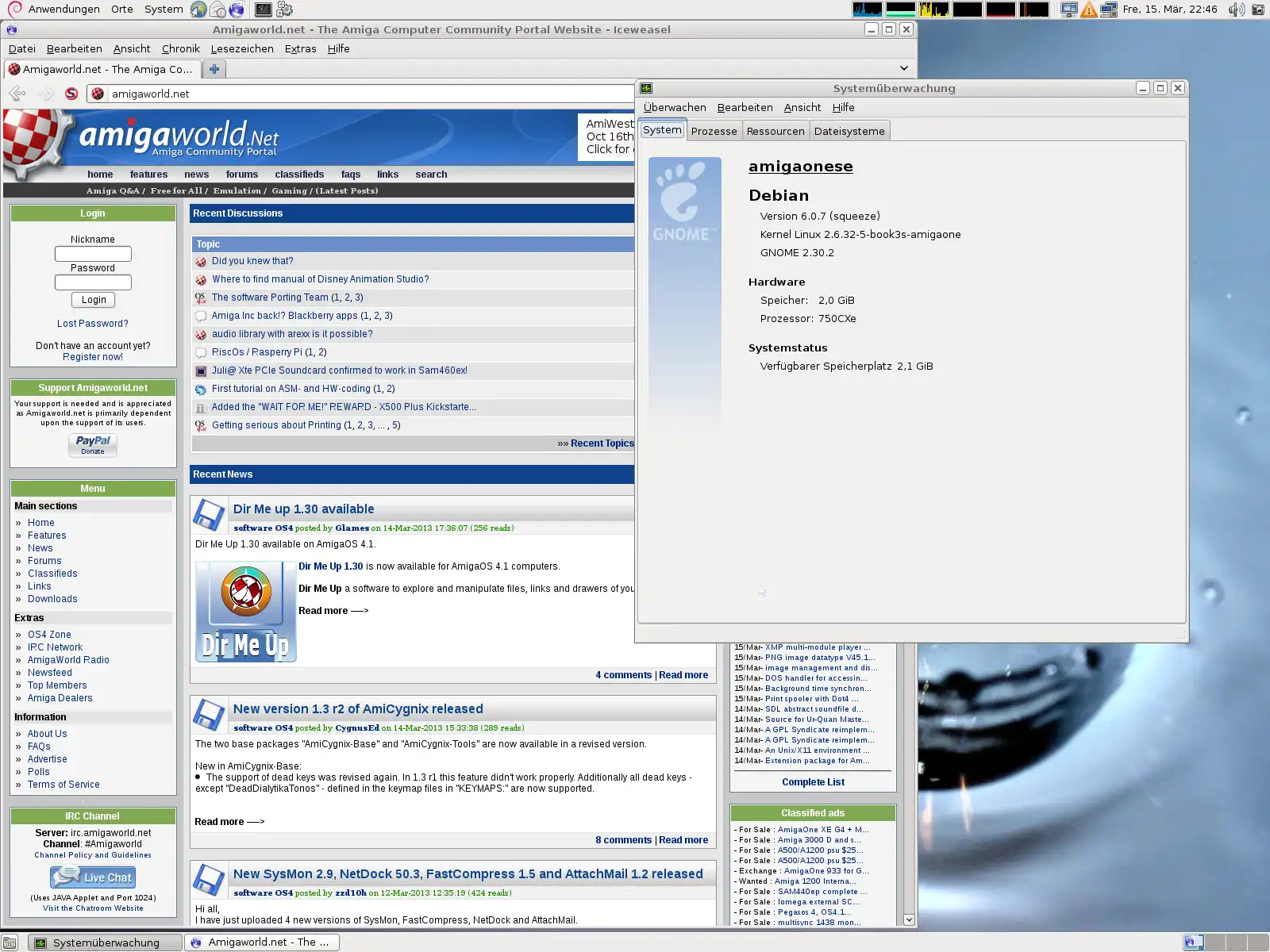The image size is (1270, 952).
Task: Open Chronik menu in Iceweasel
Action: pos(181,48)
